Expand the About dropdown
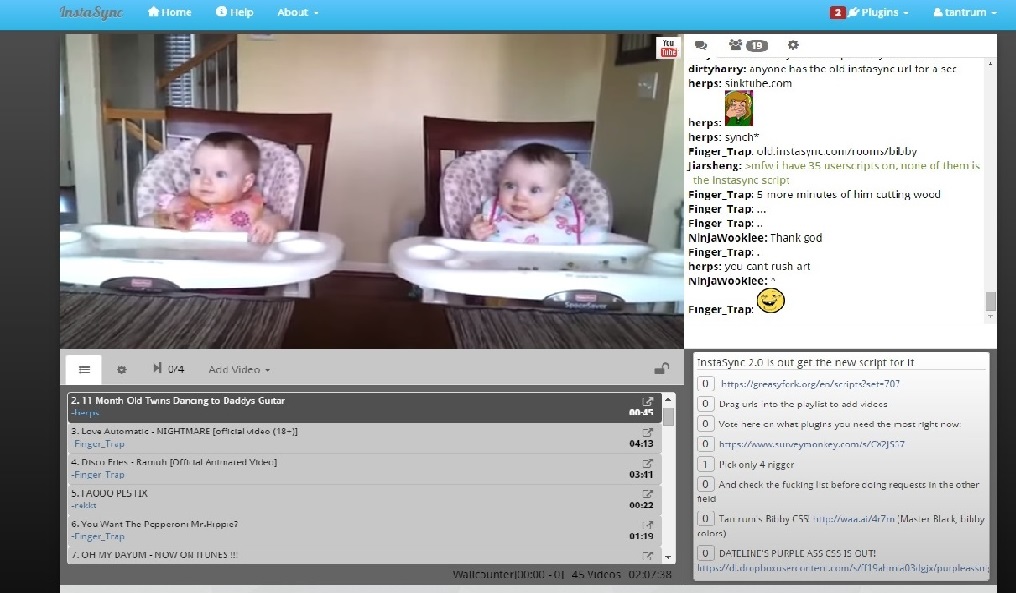Viewport: 1016px width, 593px height. pos(297,12)
